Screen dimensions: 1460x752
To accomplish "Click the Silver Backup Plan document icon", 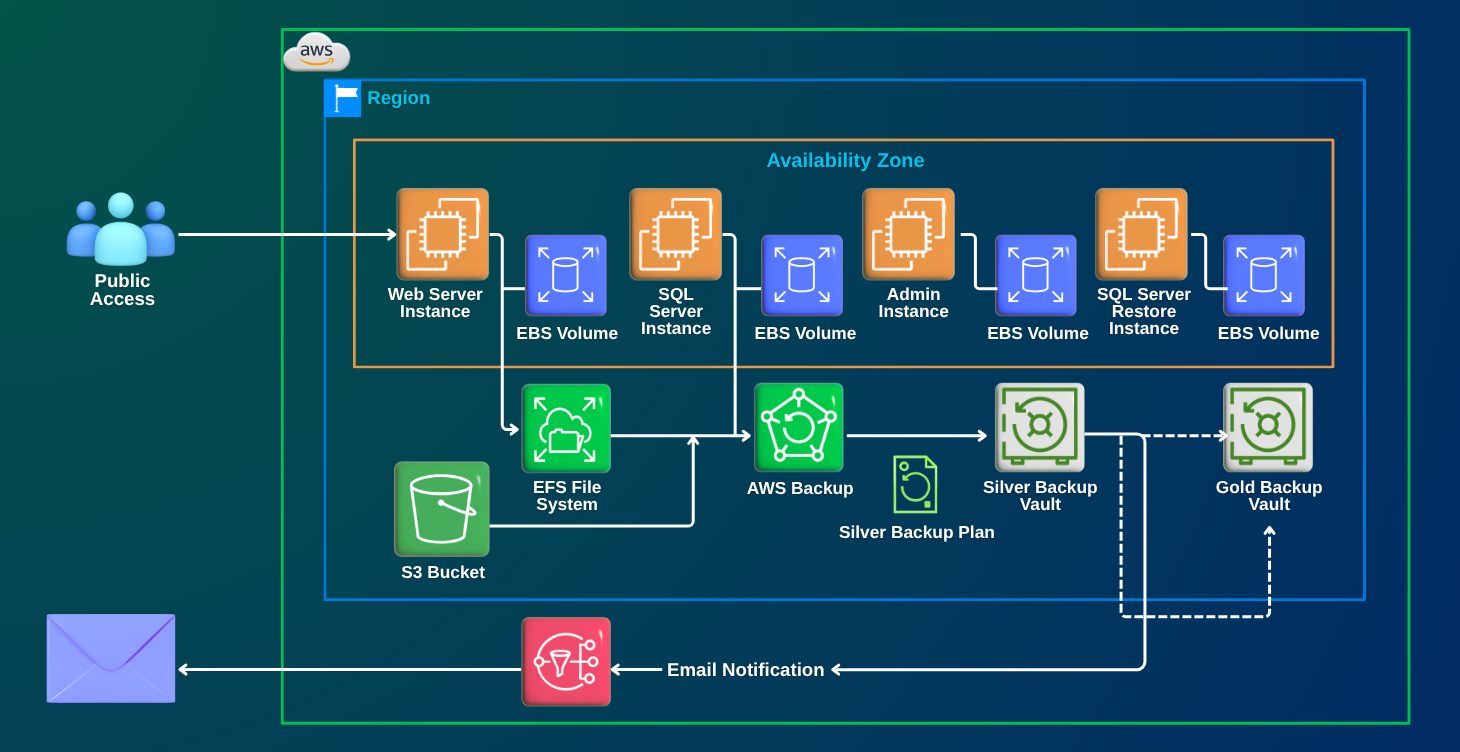I will [x=915, y=485].
